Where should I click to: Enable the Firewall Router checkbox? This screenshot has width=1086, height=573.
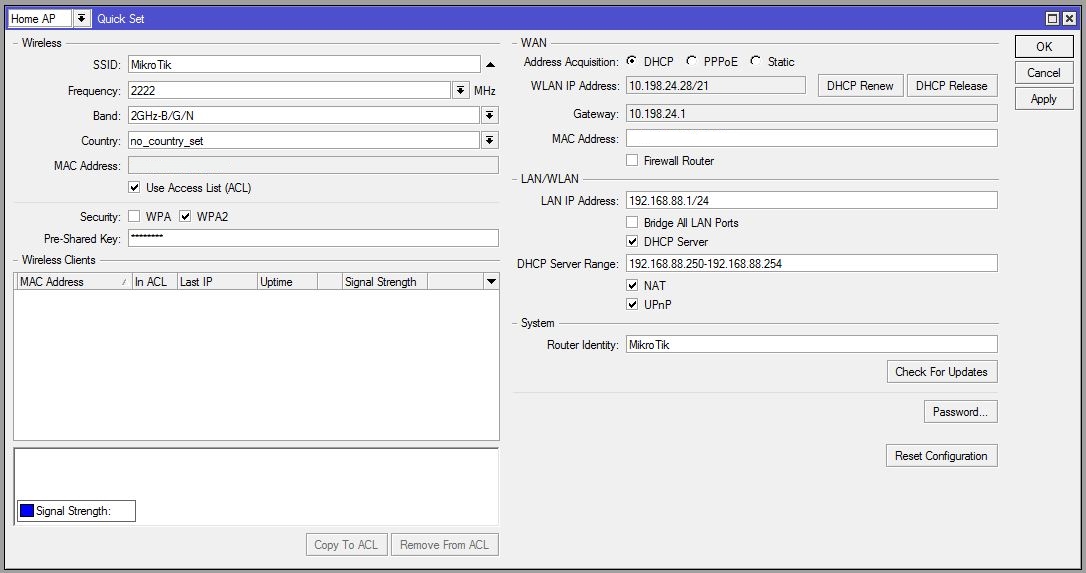632,161
